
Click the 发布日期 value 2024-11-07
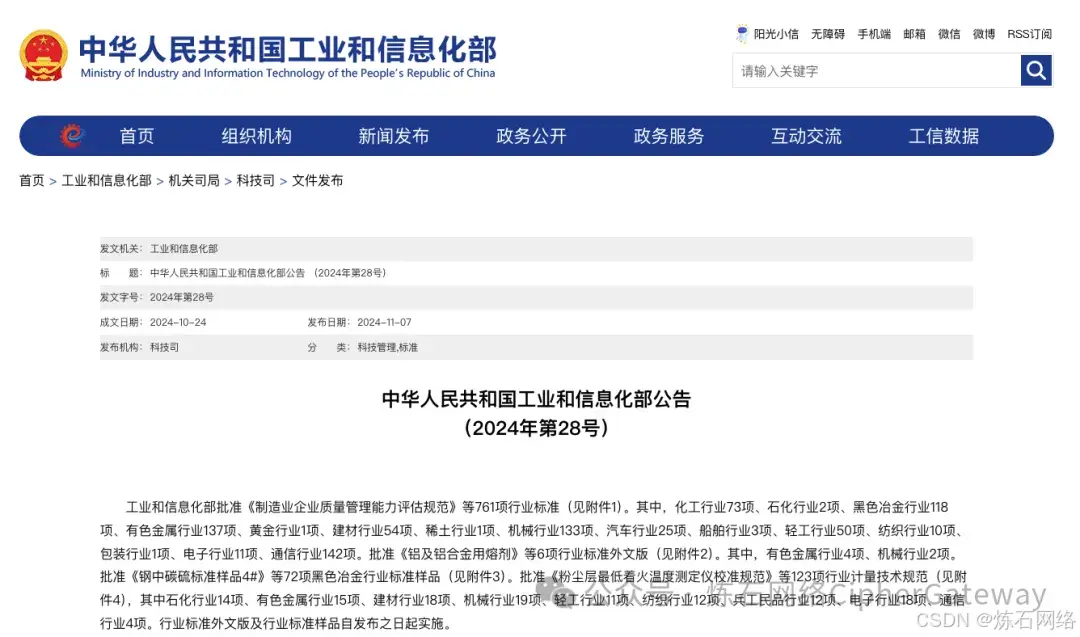[x=384, y=322]
